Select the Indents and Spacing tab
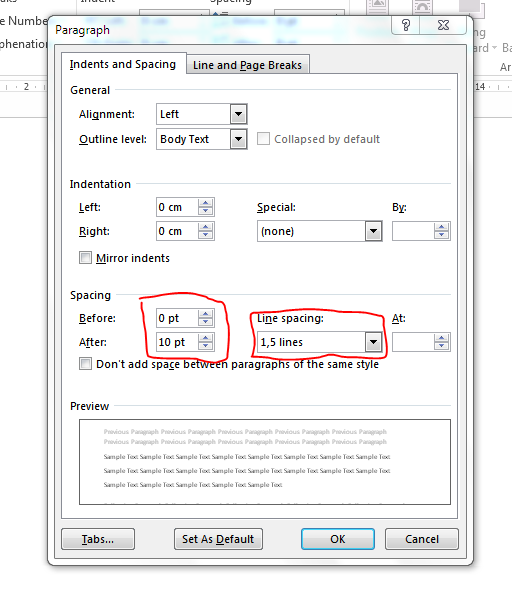The image size is (512, 596). (123, 64)
